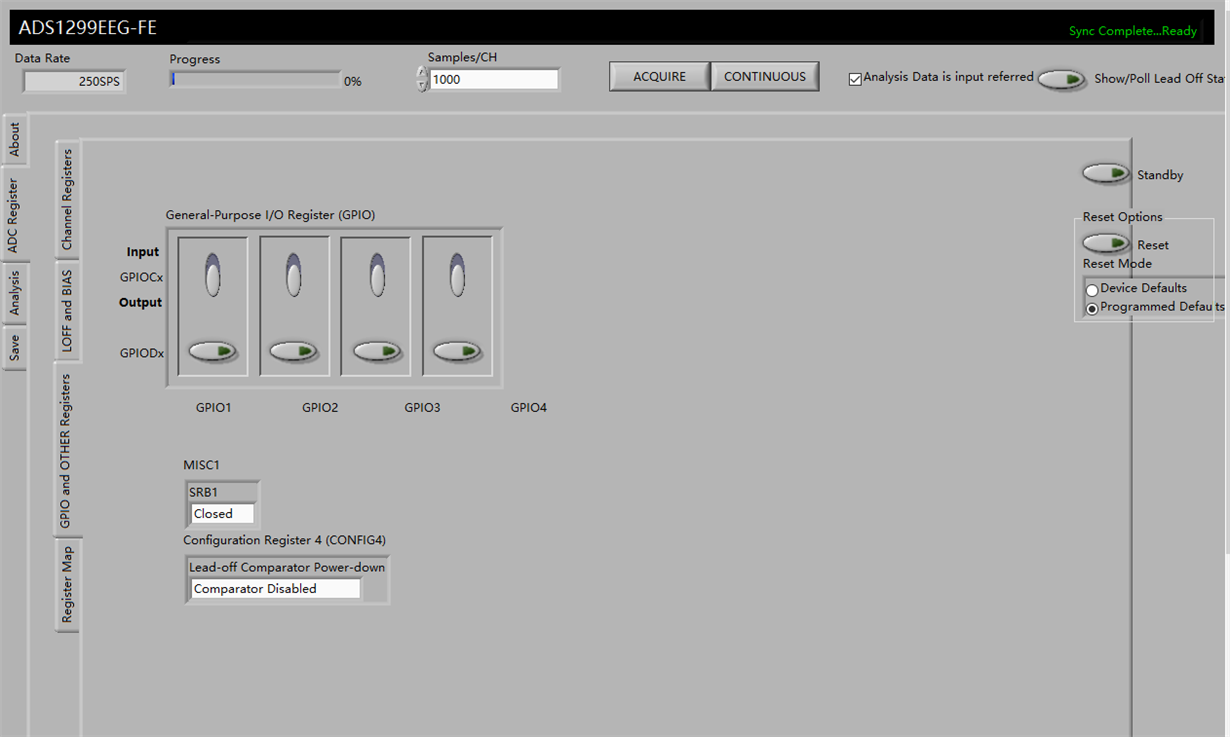Open the Channel Registers tab
1230x737 pixels.
pyautogui.click(x=67, y=200)
